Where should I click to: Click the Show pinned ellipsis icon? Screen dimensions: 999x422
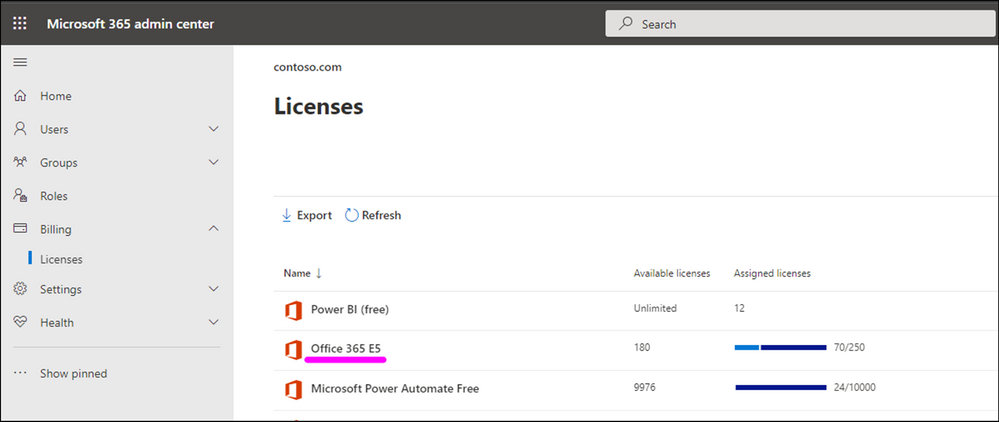[20, 374]
